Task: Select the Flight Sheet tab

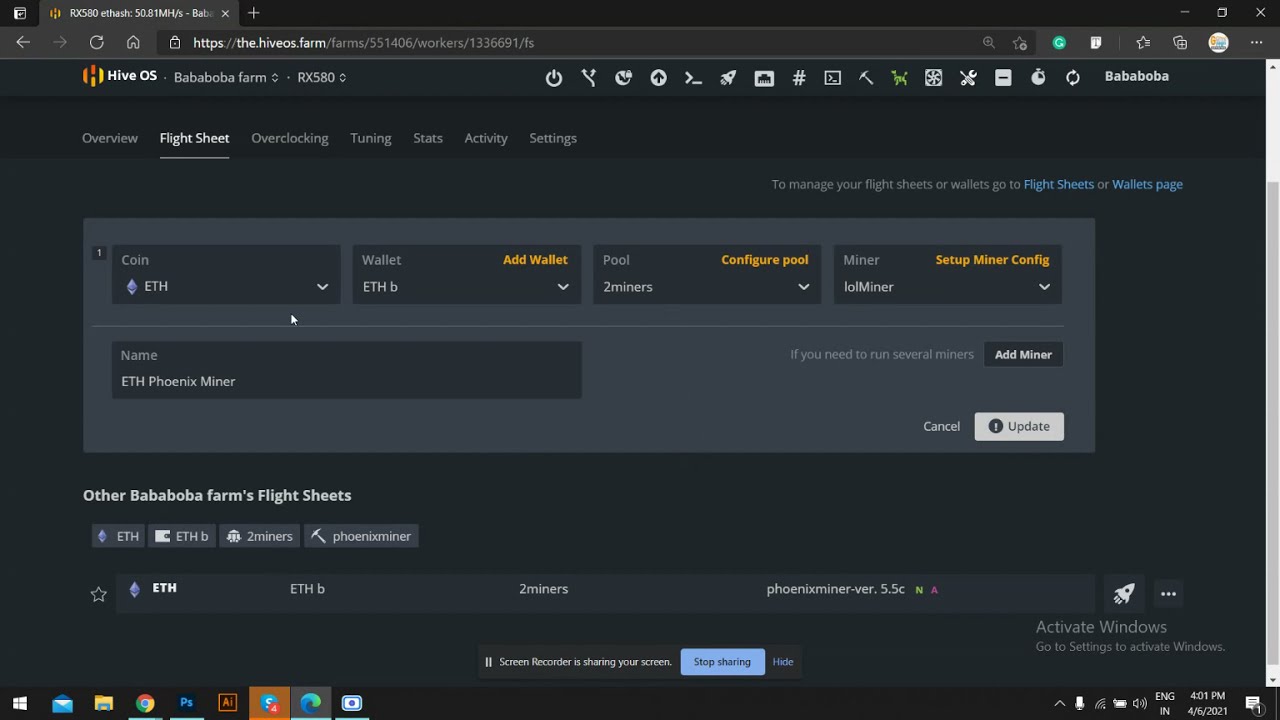Action: point(194,138)
